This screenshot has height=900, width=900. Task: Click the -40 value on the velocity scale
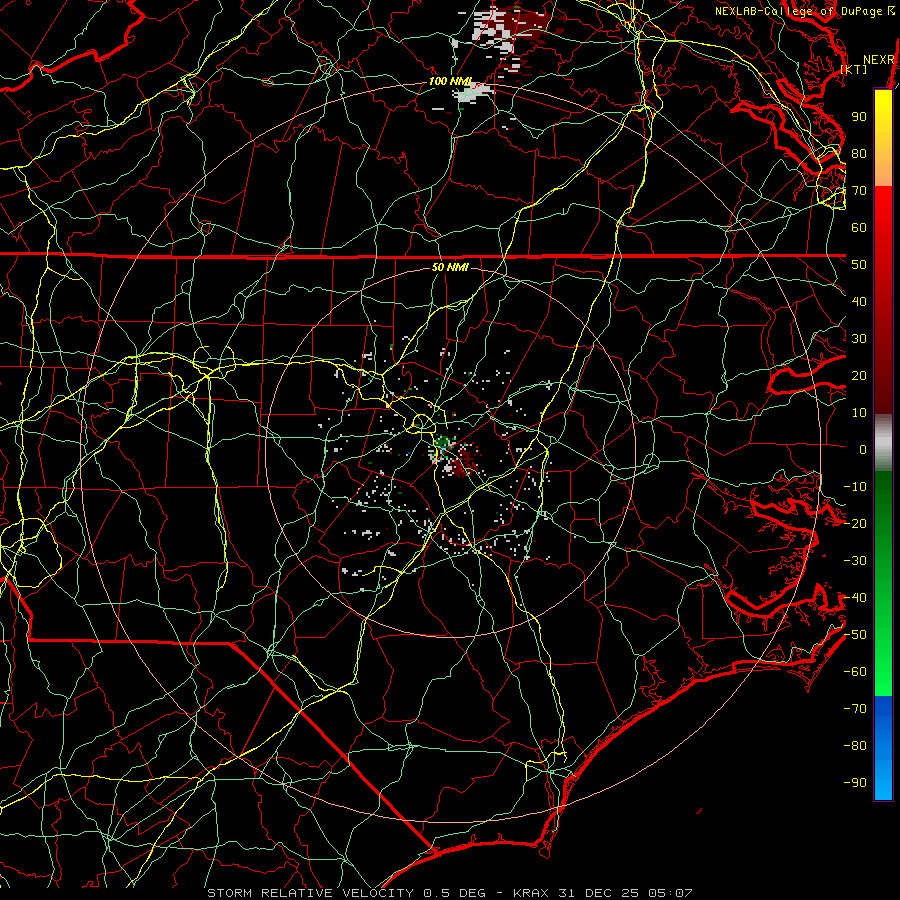tap(855, 598)
